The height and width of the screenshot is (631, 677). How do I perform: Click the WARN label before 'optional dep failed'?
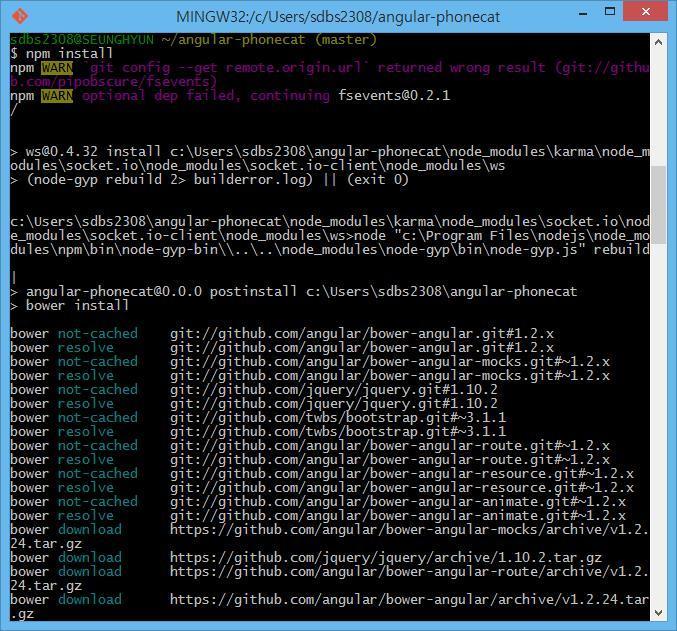pos(57,95)
